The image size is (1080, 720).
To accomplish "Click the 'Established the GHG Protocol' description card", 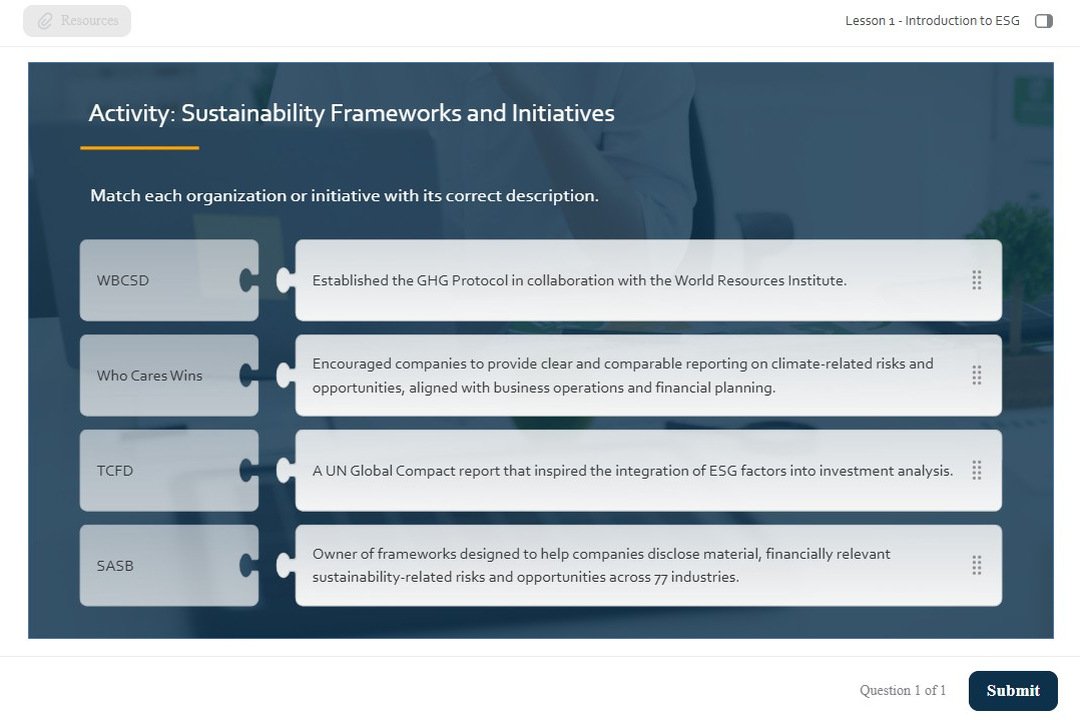I will [x=648, y=280].
